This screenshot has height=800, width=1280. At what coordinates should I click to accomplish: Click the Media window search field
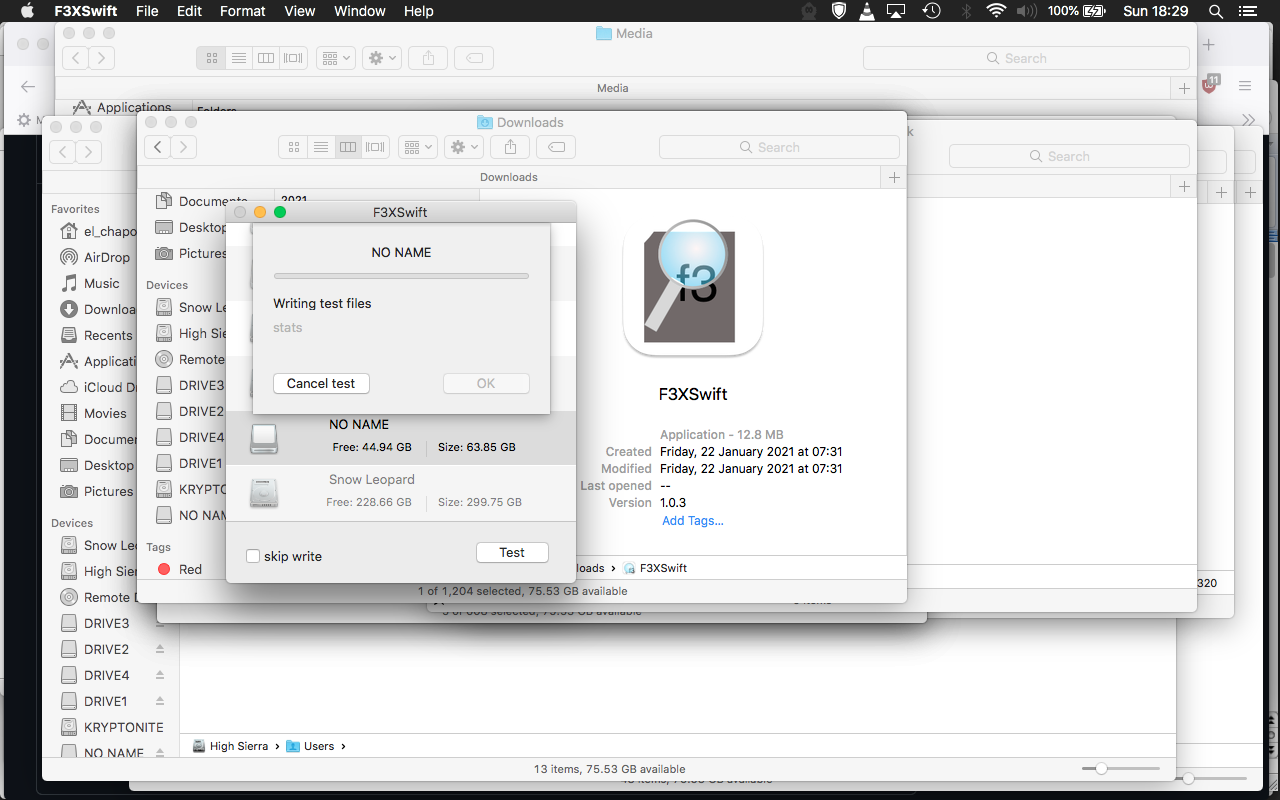[x=1026, y=58]
